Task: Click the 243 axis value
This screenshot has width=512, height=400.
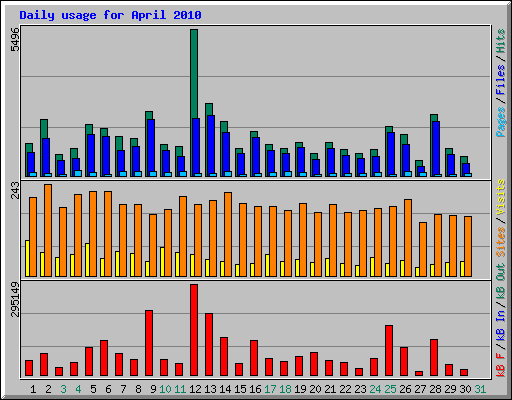Action: [15, 190]
